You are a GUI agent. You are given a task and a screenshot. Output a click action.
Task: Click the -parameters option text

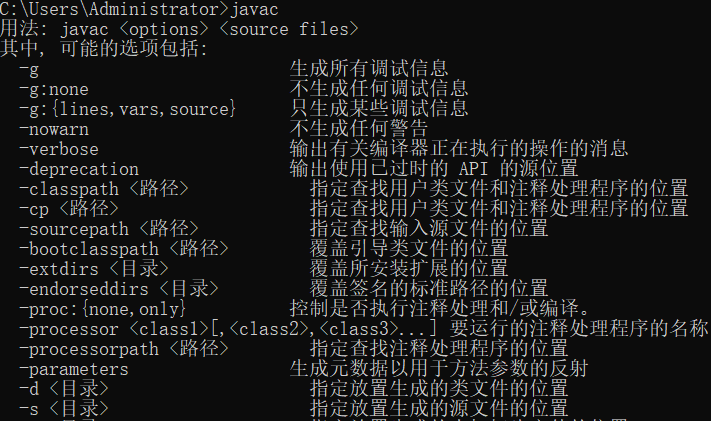coord(74,369)
